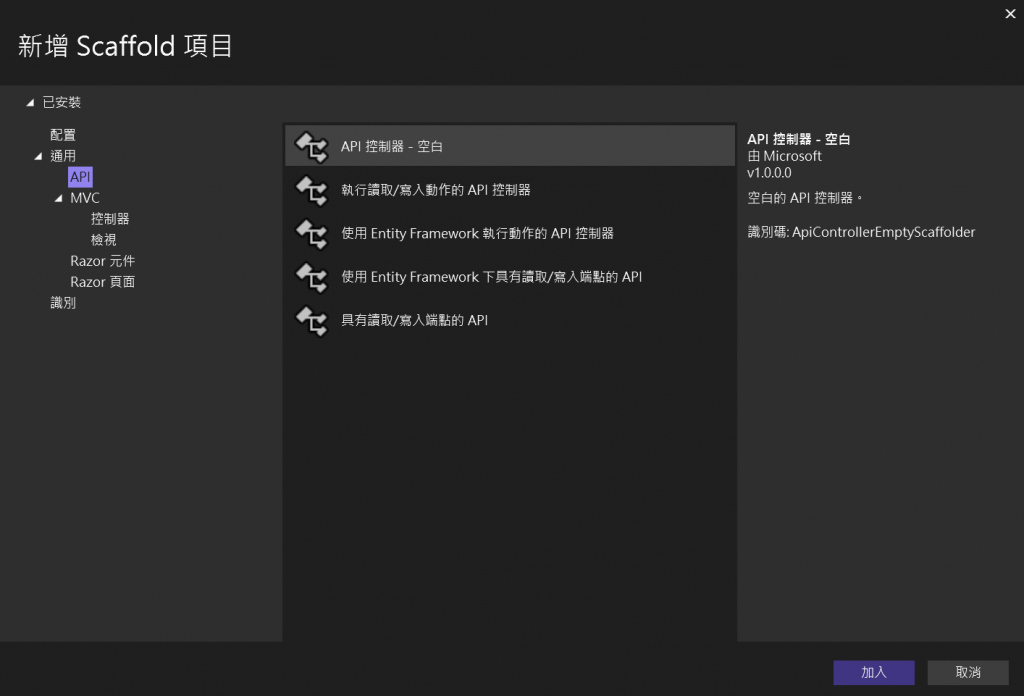
Task: Select the 配置 category
Action: [x=63, y=134]
